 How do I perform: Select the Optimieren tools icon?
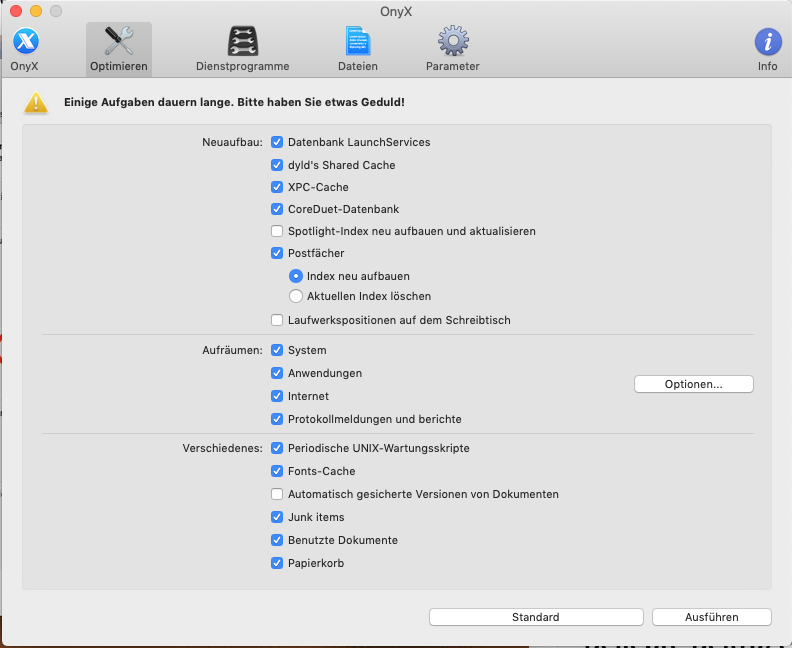pyautogui.click(x=119, y=42)
